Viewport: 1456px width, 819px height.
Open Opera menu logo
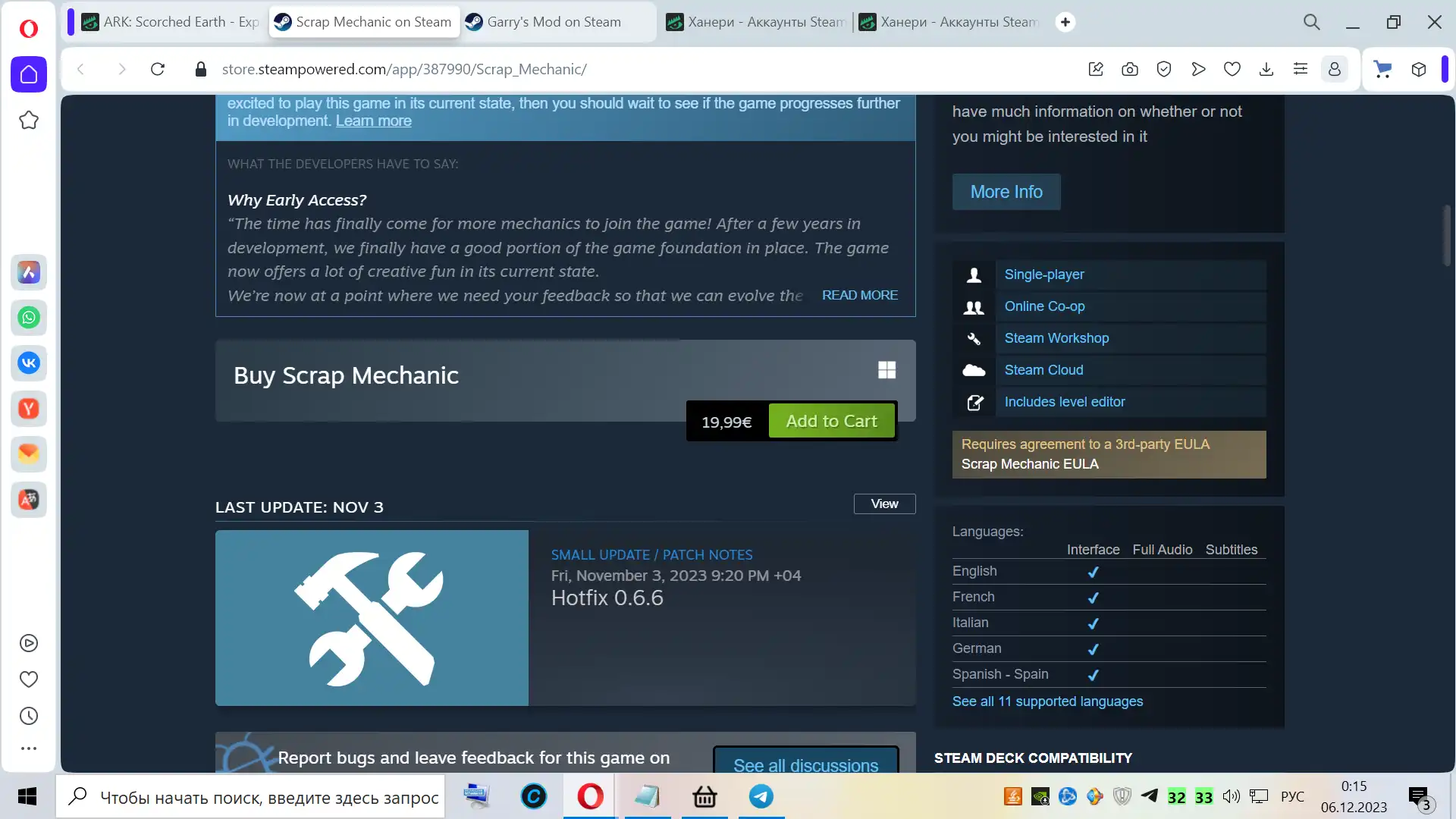click(28, 28)
